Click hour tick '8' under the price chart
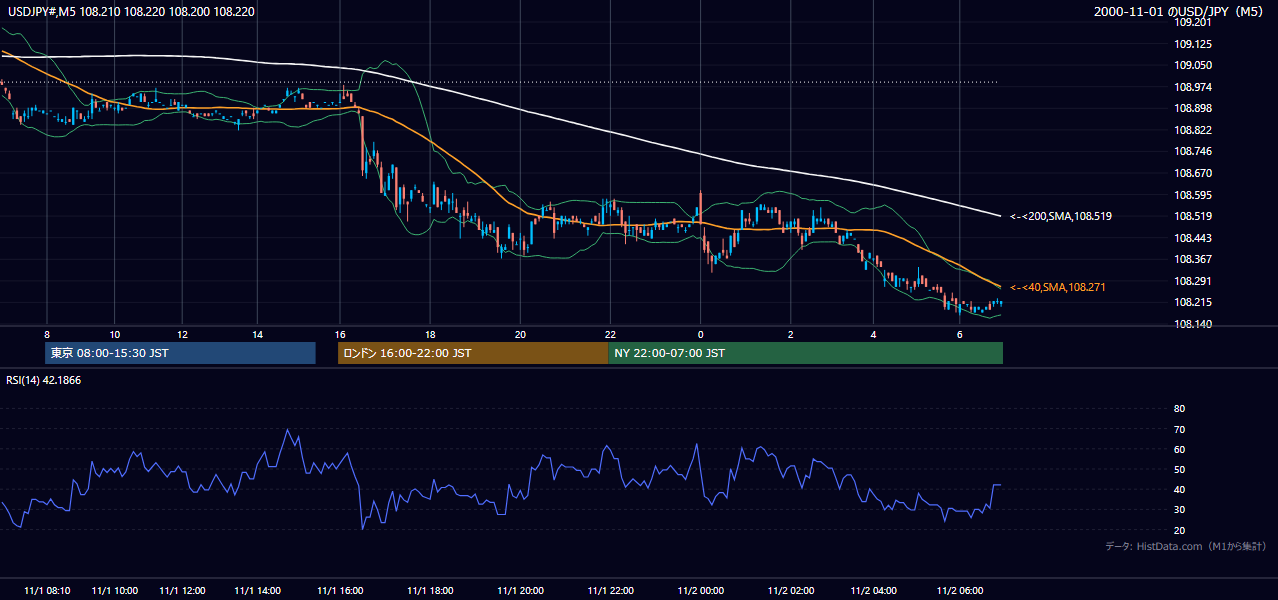Image resolution: width=1278 pixels, height=600 pixels. point(46,334)
